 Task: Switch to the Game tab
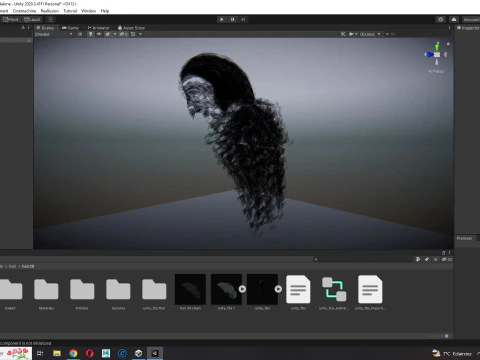(x=70, y=28)
